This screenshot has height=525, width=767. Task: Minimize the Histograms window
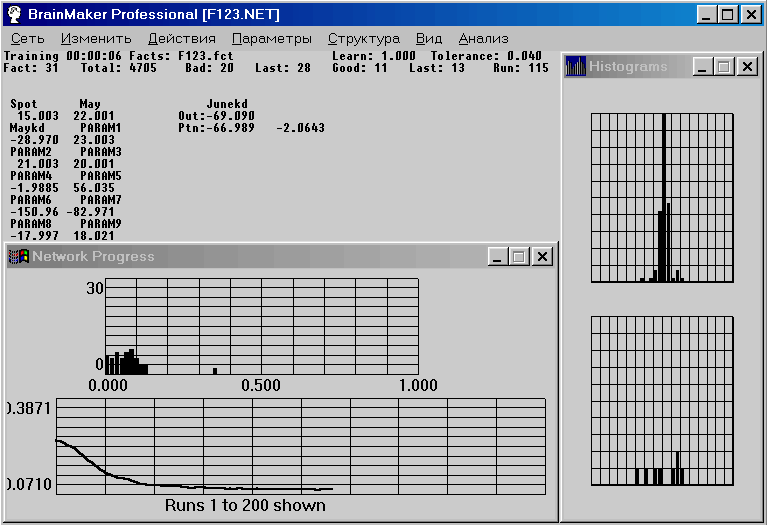[x=702, y=67]
